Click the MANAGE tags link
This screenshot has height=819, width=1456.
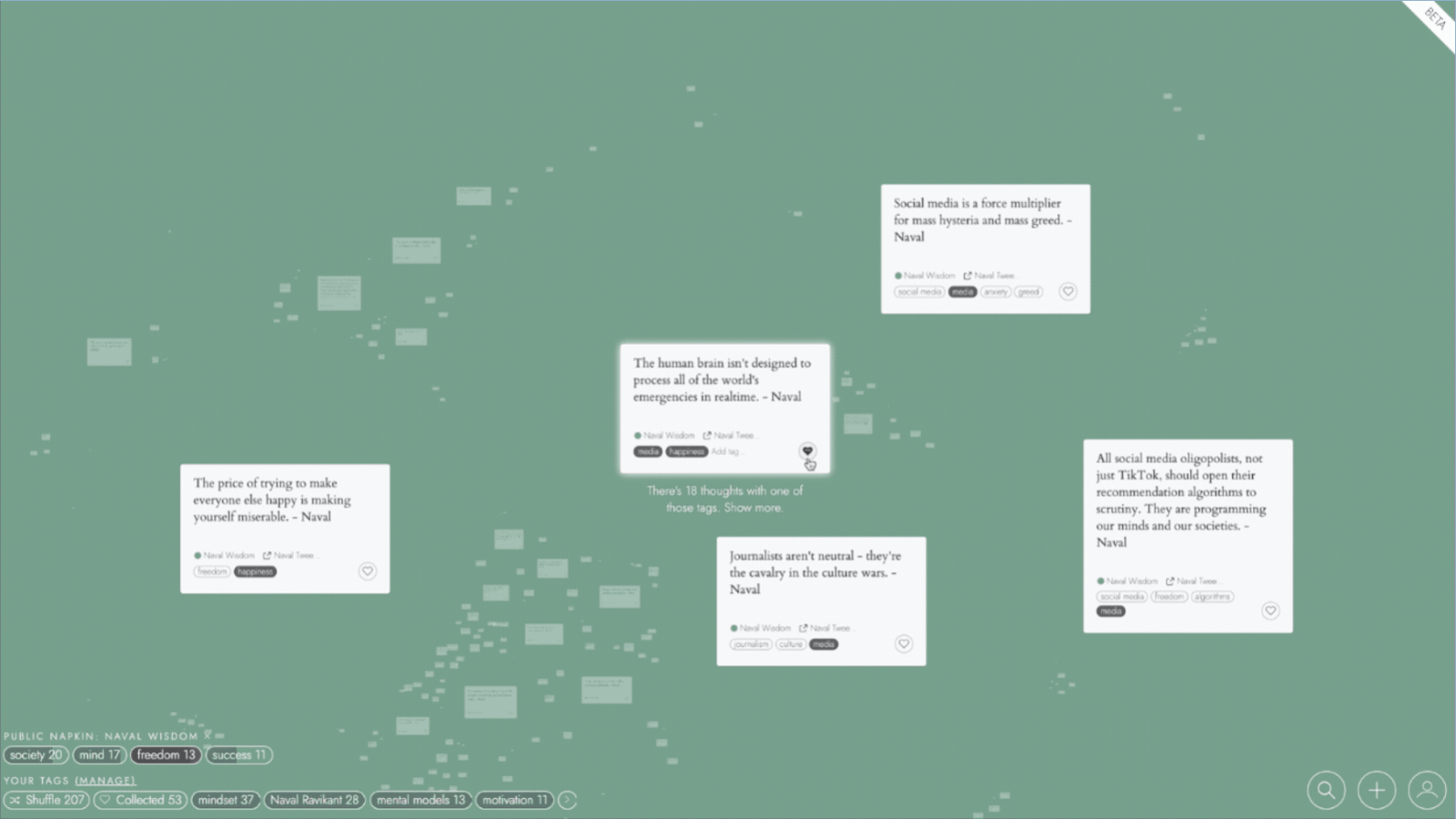[x=106, y=781]
